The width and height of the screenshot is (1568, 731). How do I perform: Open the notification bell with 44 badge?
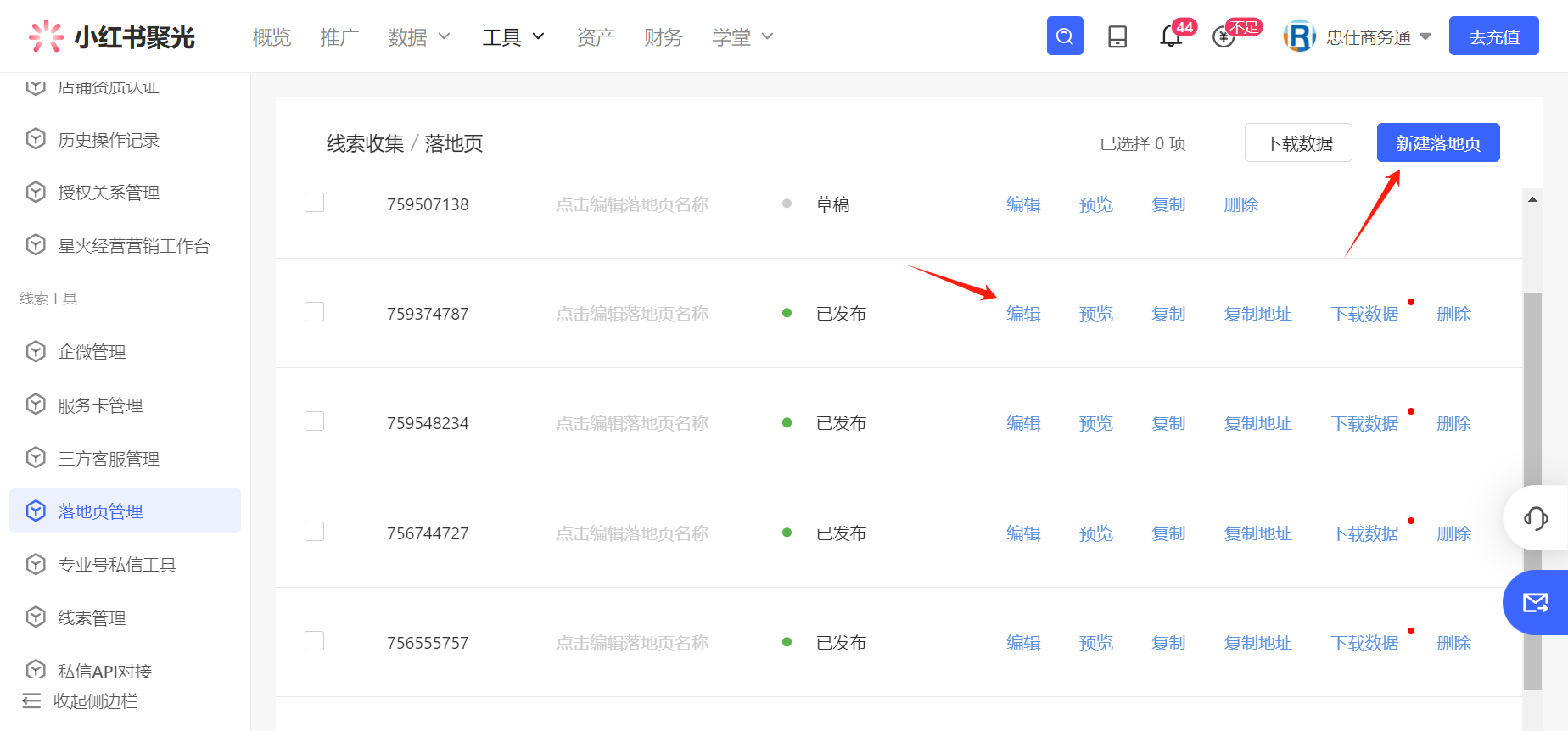click(1171, 36)
